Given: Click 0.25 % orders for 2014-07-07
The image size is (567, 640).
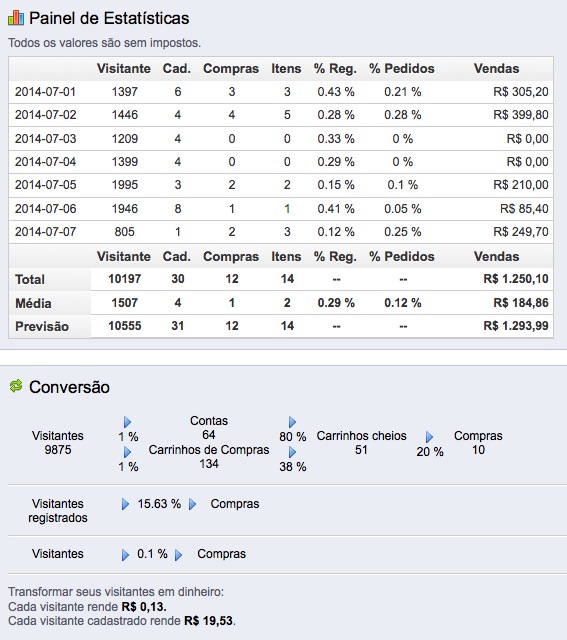Looking at the screenshot, I should 402,232.
